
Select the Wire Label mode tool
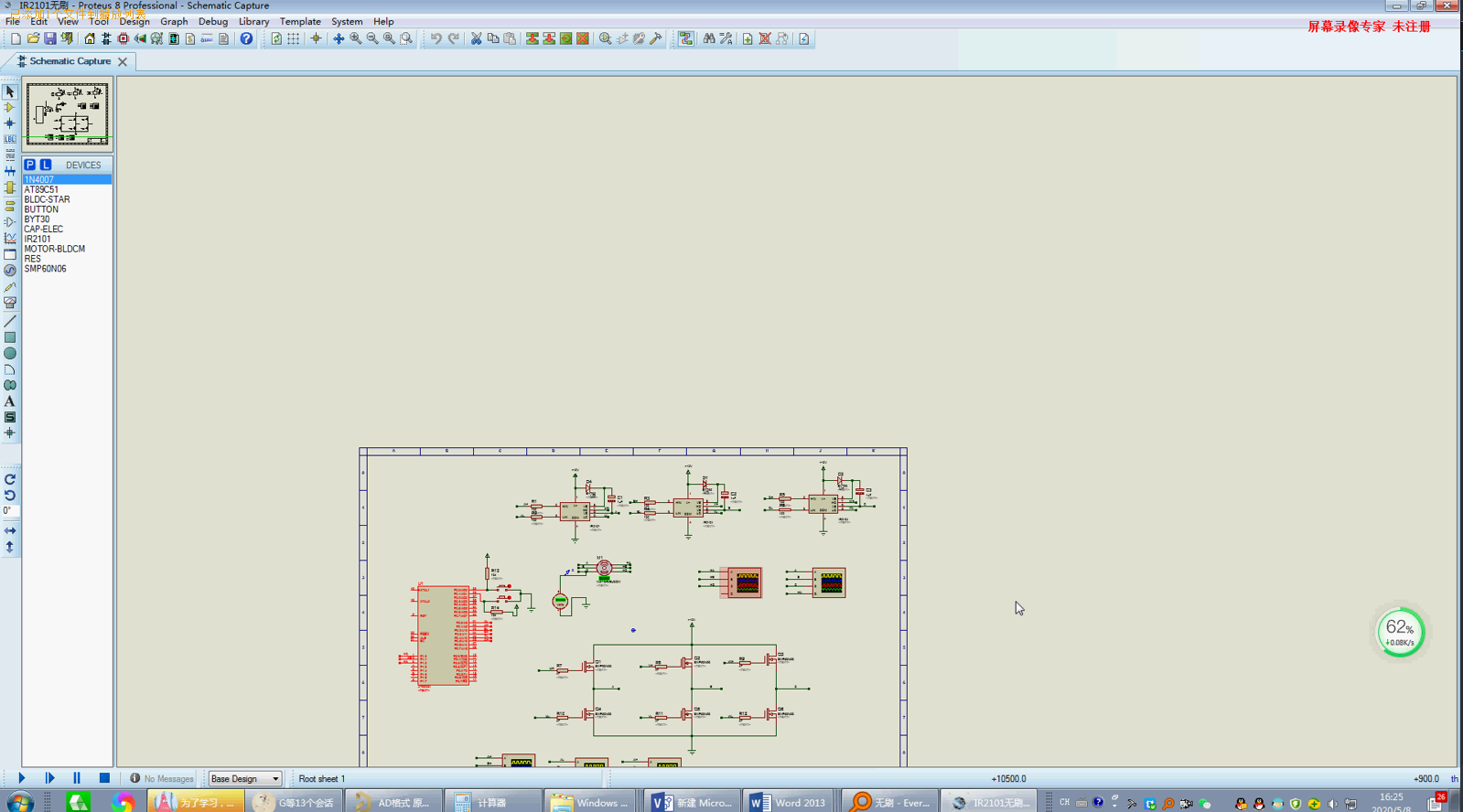(x=10, y=139)
